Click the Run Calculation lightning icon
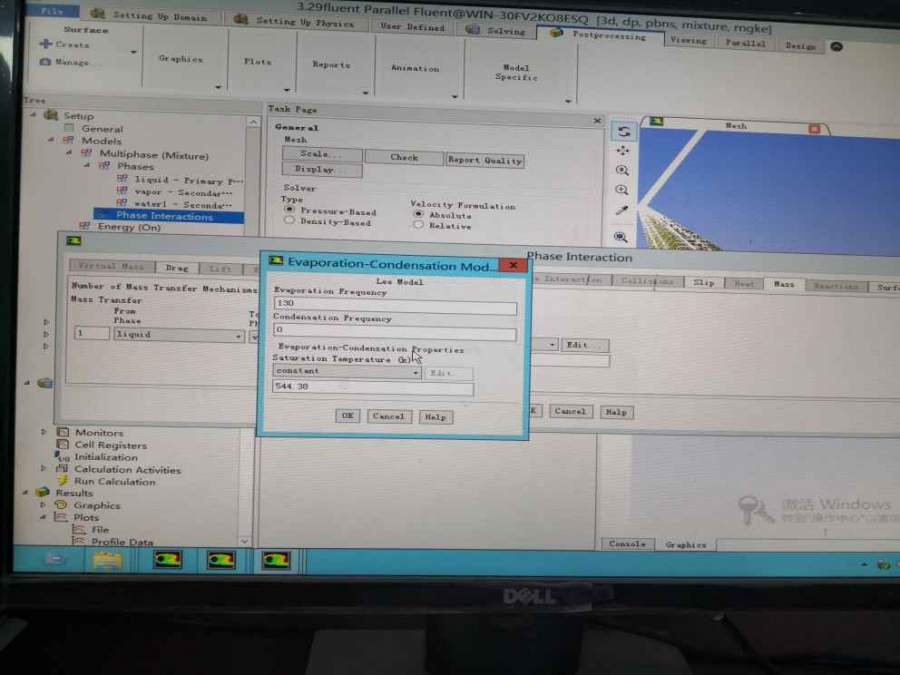This screenshot has height=675, width=900. coord(63,481)
